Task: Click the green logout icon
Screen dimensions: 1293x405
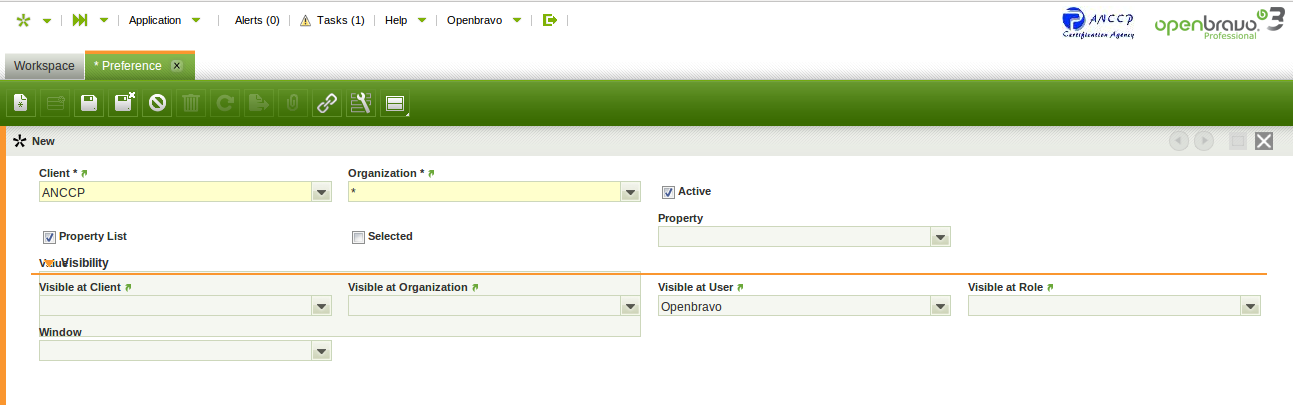Action: point(549,20)
